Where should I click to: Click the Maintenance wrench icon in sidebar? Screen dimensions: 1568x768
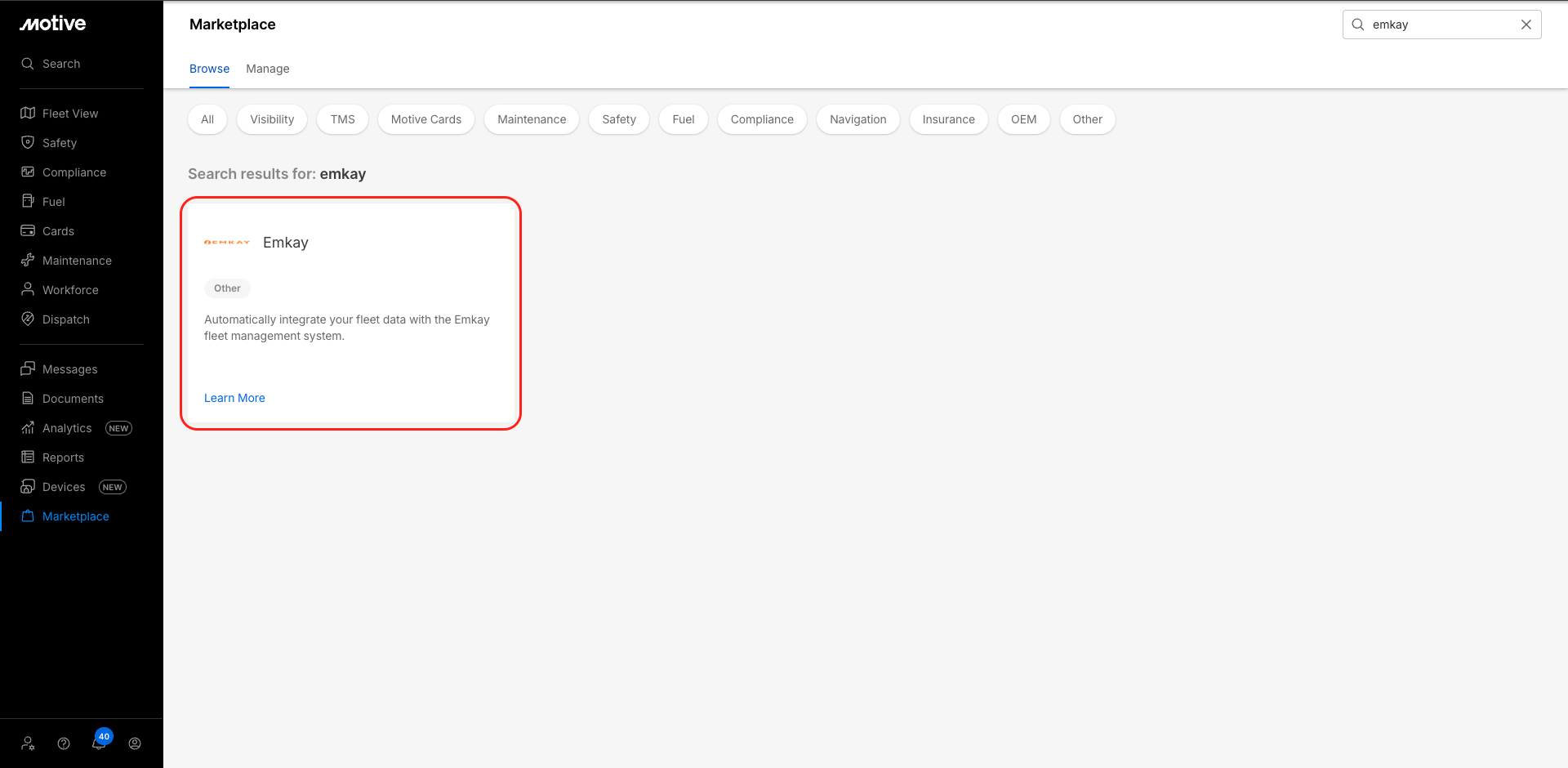(x=28, y=261)
